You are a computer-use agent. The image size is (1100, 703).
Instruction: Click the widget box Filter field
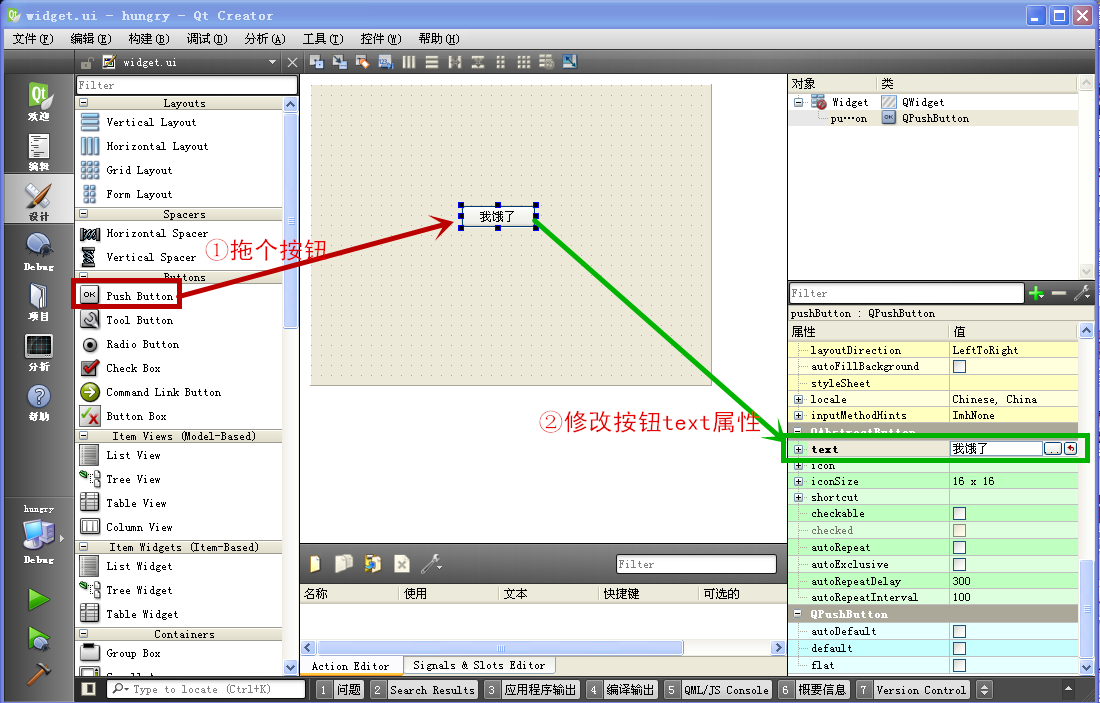point(186,85)
